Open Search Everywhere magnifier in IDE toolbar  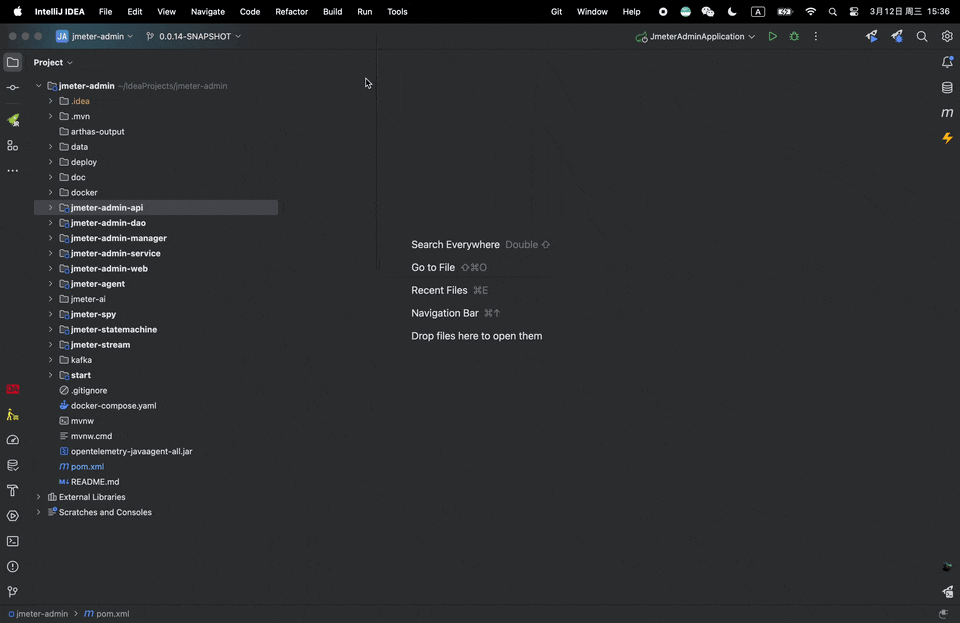click(921, 37)
